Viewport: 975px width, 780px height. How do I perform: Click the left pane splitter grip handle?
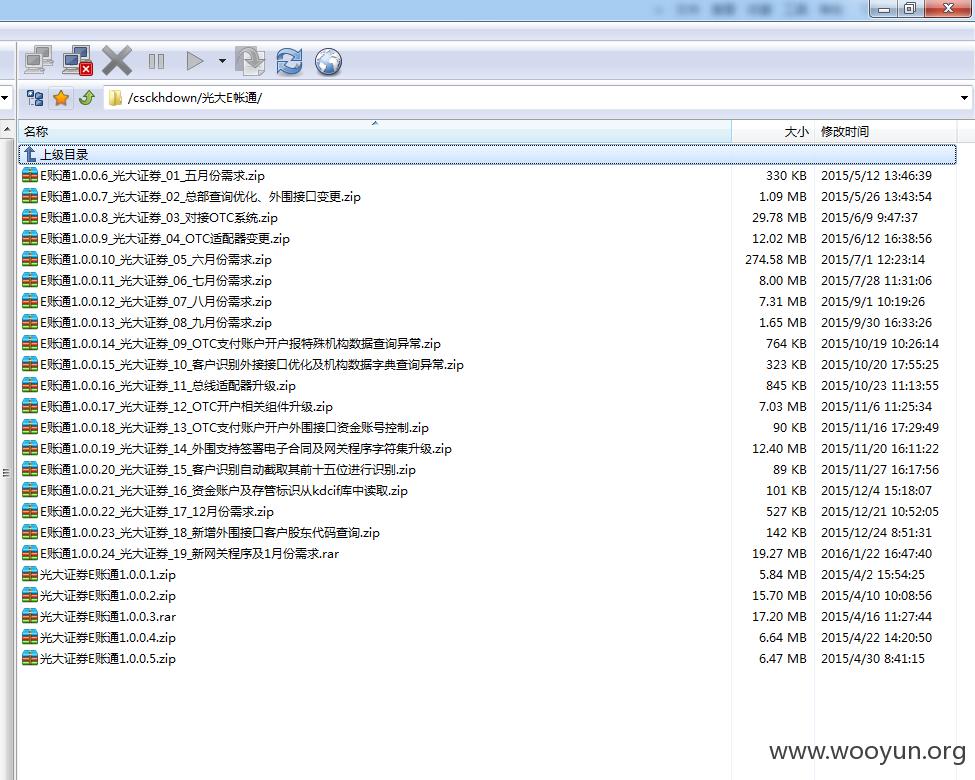pyautogui.click(x=6, y=473)
